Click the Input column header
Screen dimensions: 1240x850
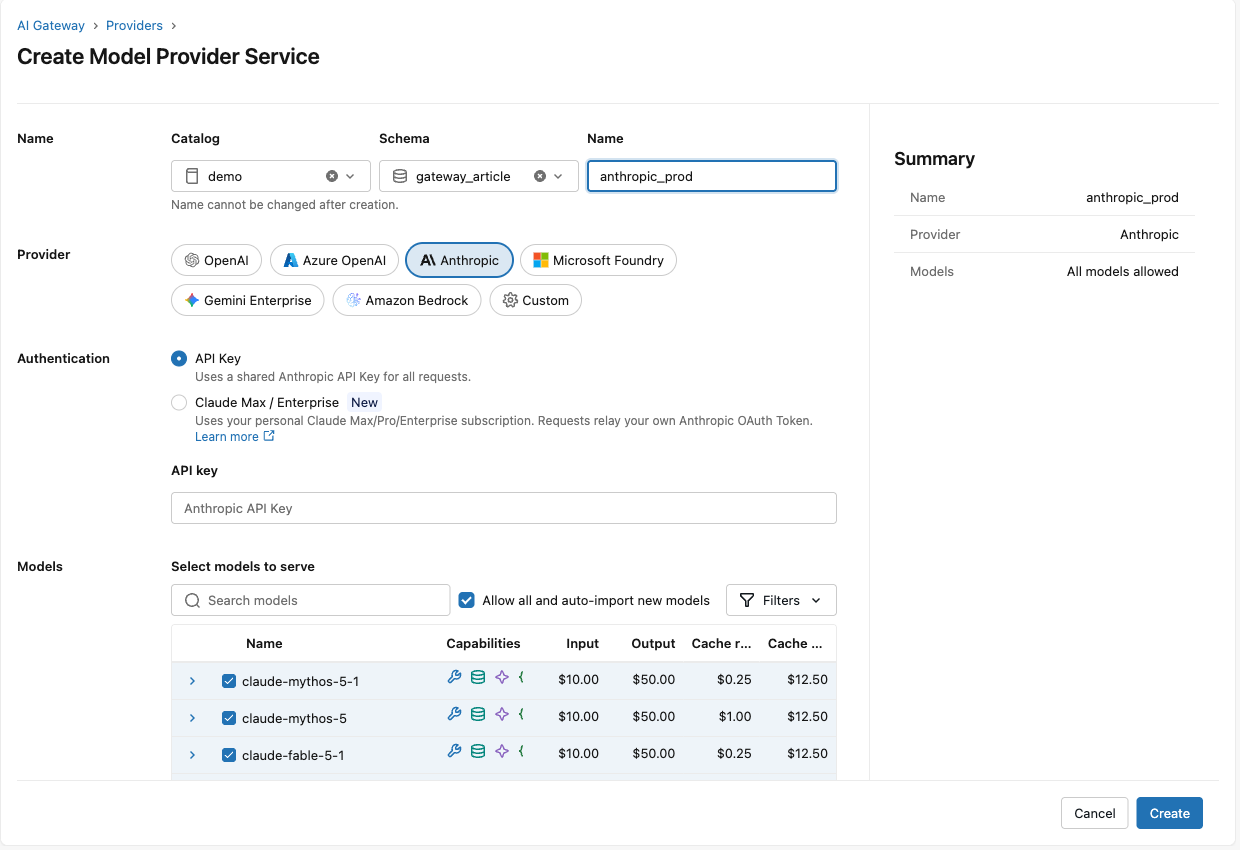click(582, 643)
